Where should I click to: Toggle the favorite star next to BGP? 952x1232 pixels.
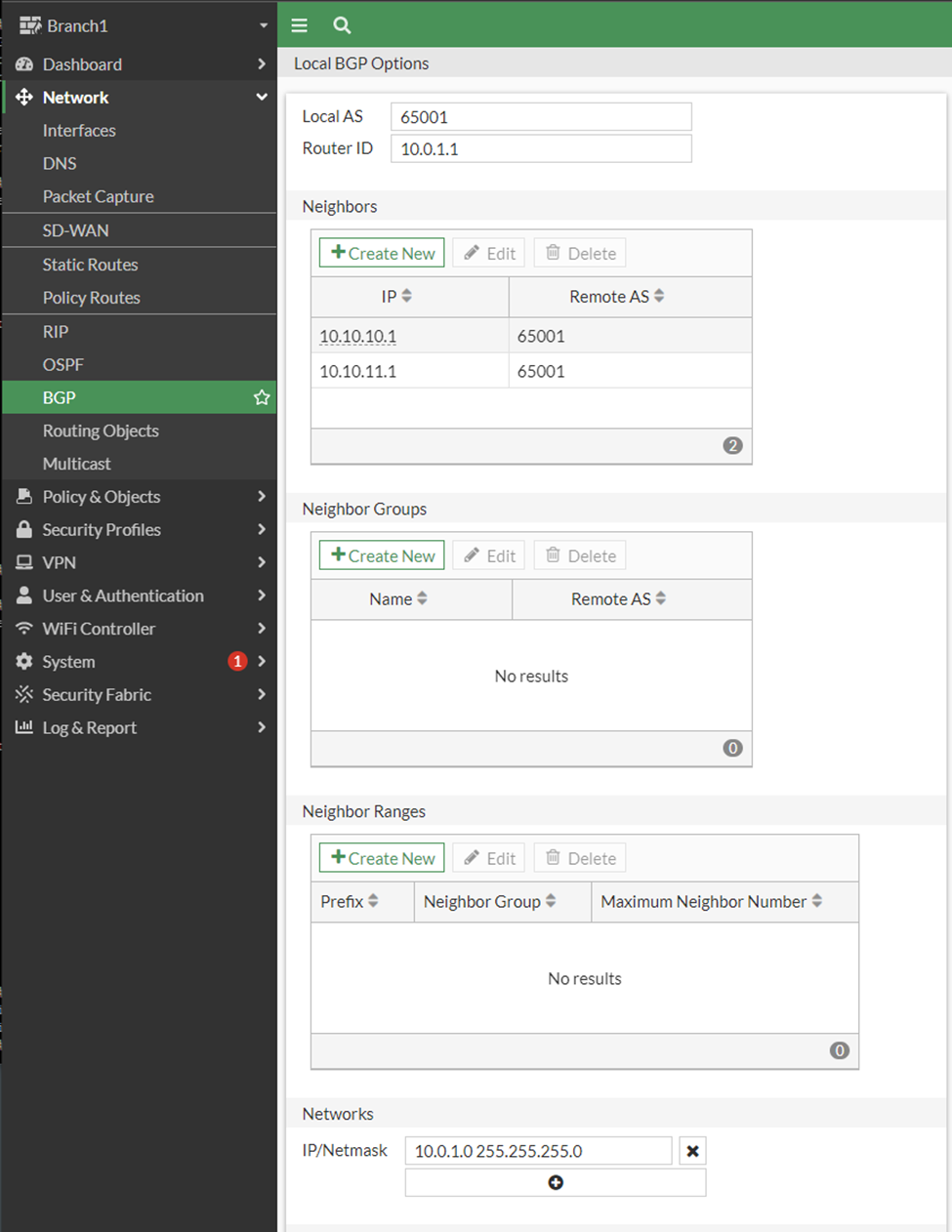click(x=262, y=397)
